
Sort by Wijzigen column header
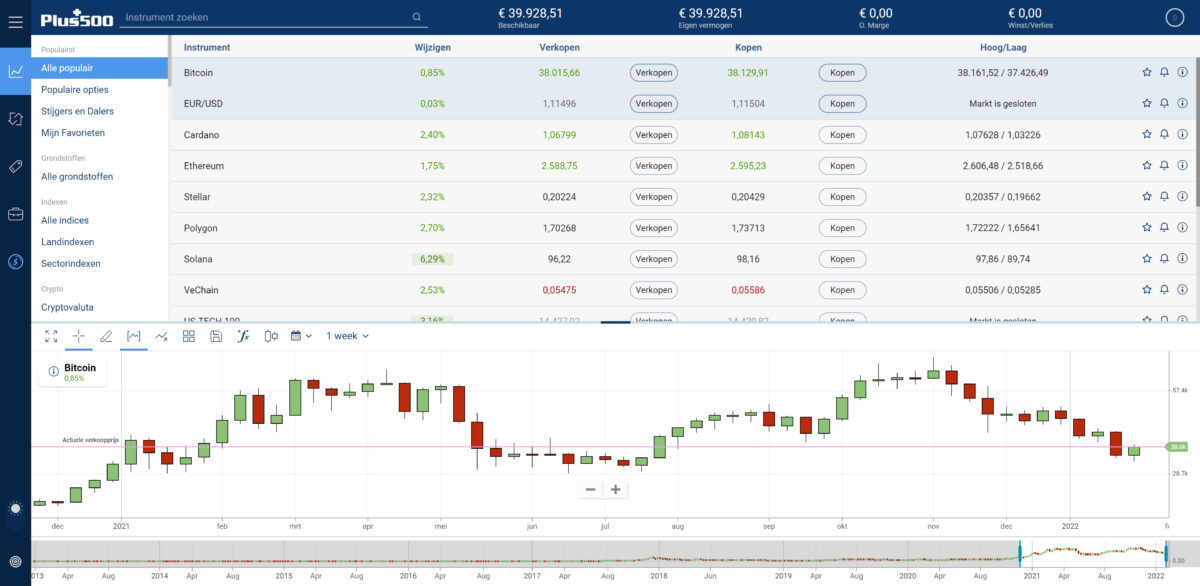(x=432, y=47)
